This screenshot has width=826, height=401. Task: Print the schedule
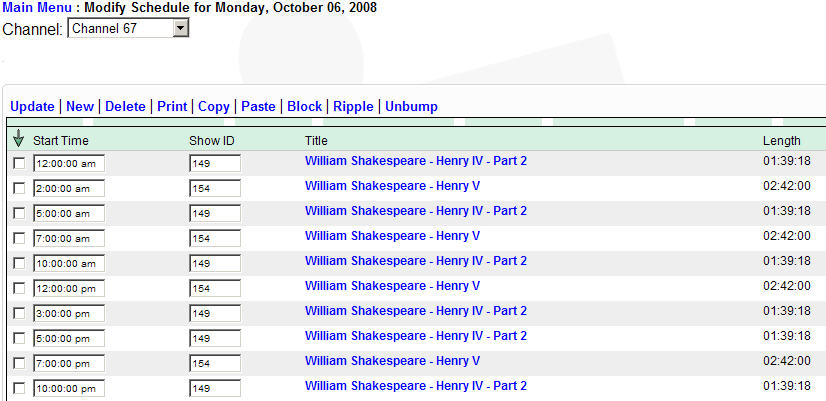pyautogui.click(x=172, y=106)
